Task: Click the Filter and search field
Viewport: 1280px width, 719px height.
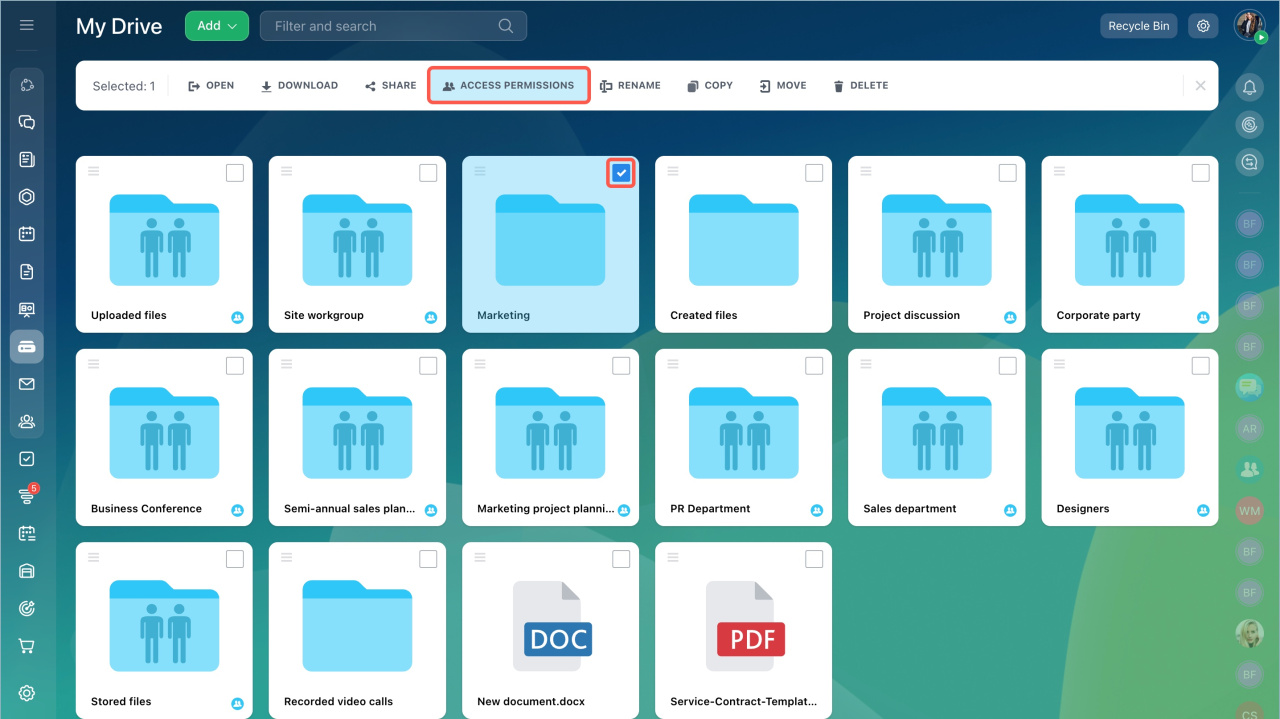Action: 380,26
